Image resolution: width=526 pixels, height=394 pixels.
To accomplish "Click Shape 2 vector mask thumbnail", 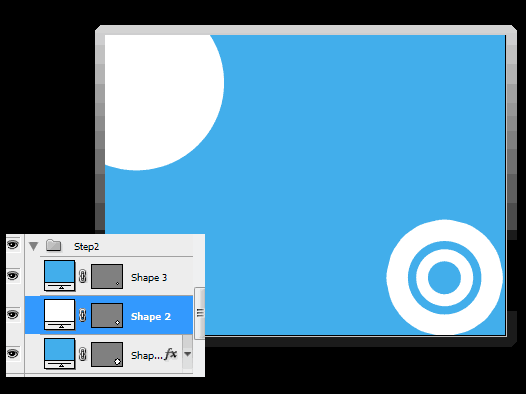I will (x=107, y=316).
